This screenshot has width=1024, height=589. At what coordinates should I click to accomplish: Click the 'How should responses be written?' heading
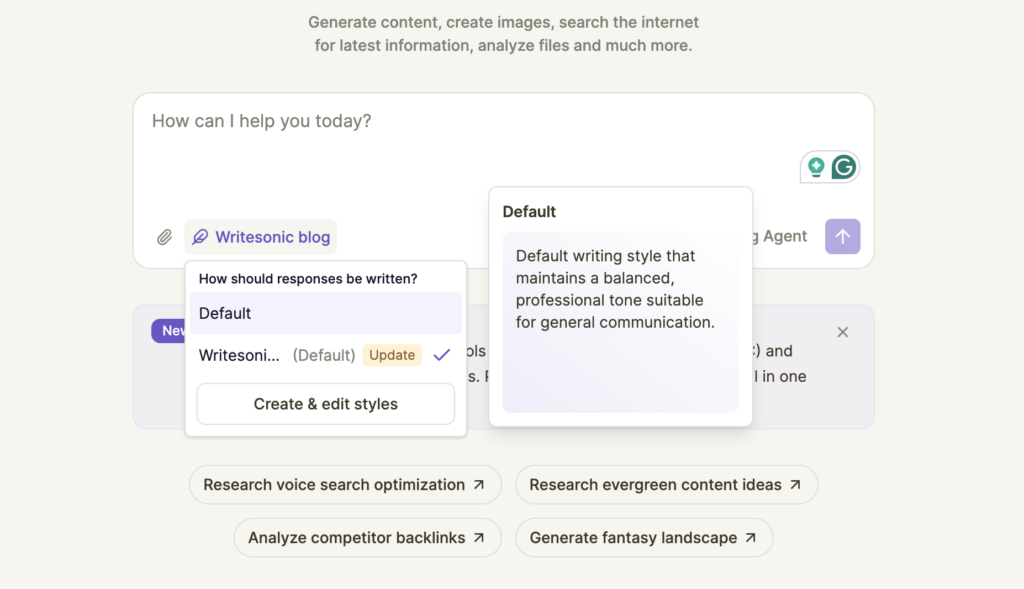click(308, 279)
